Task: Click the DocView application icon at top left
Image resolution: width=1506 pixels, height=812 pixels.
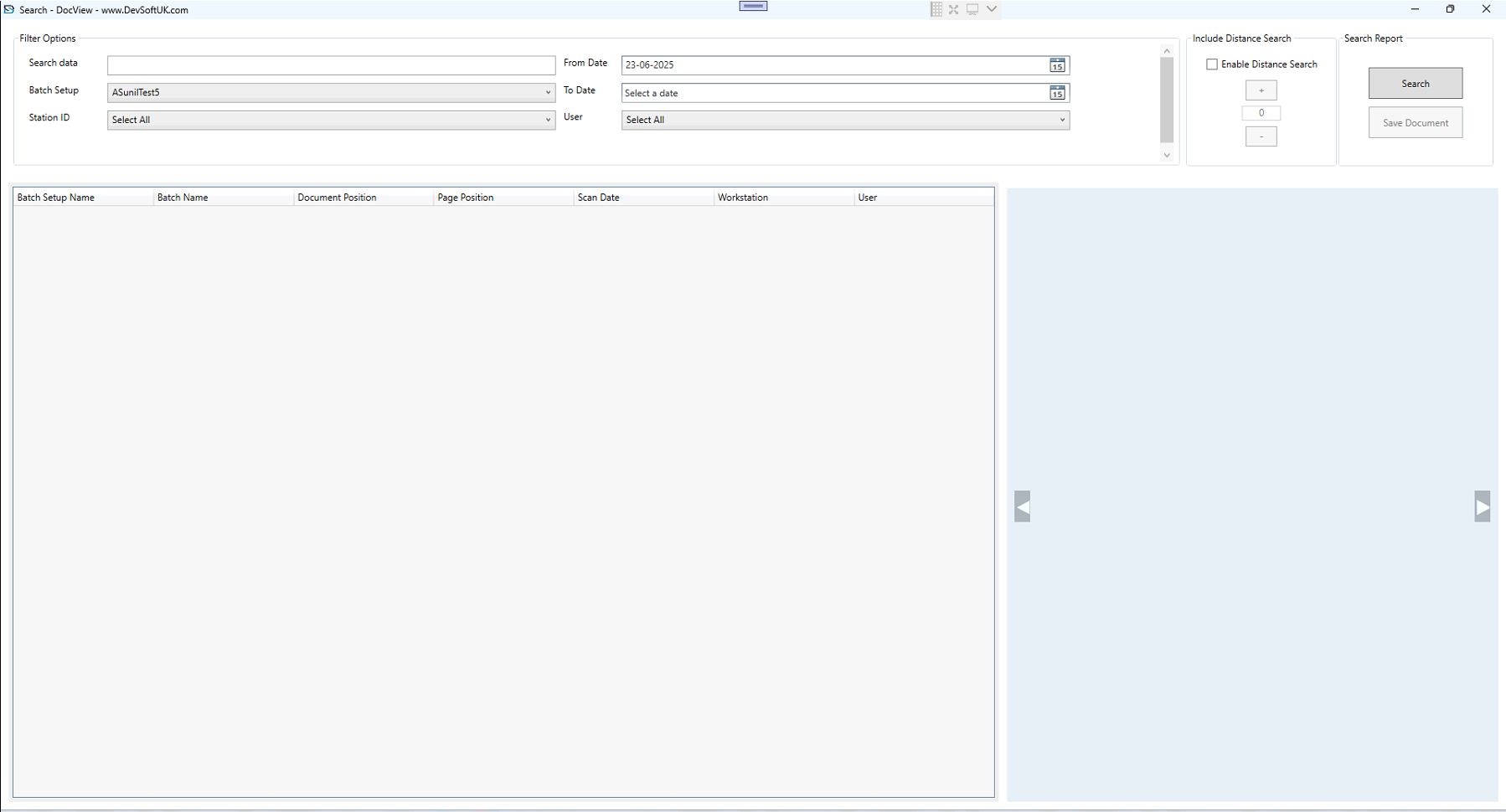Action: pyautogui.click(x=9, y=9)
